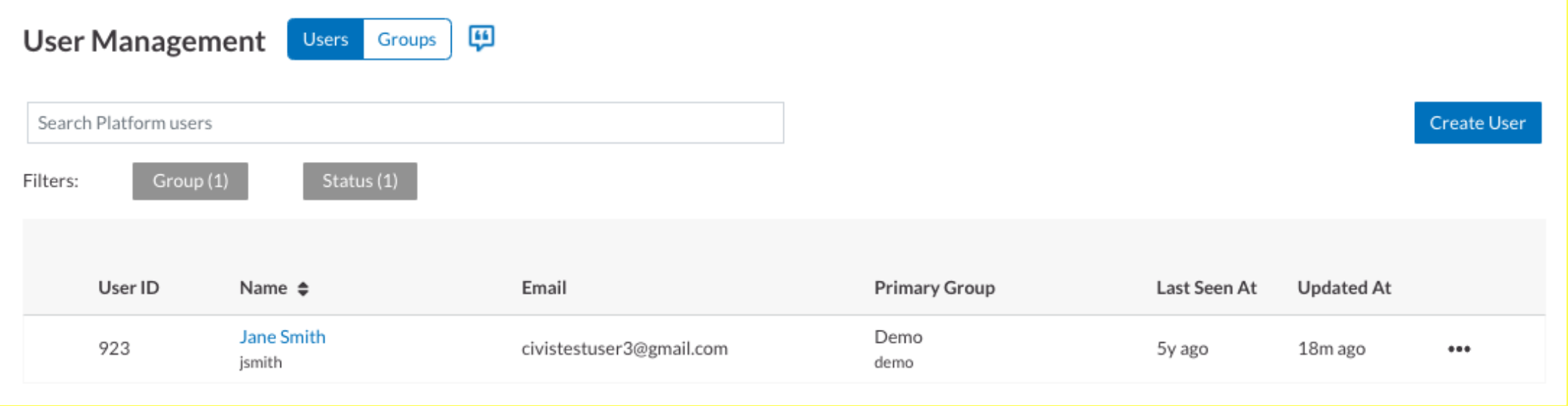
Task: Click the Email column header
Action: (x=544, y=288)
